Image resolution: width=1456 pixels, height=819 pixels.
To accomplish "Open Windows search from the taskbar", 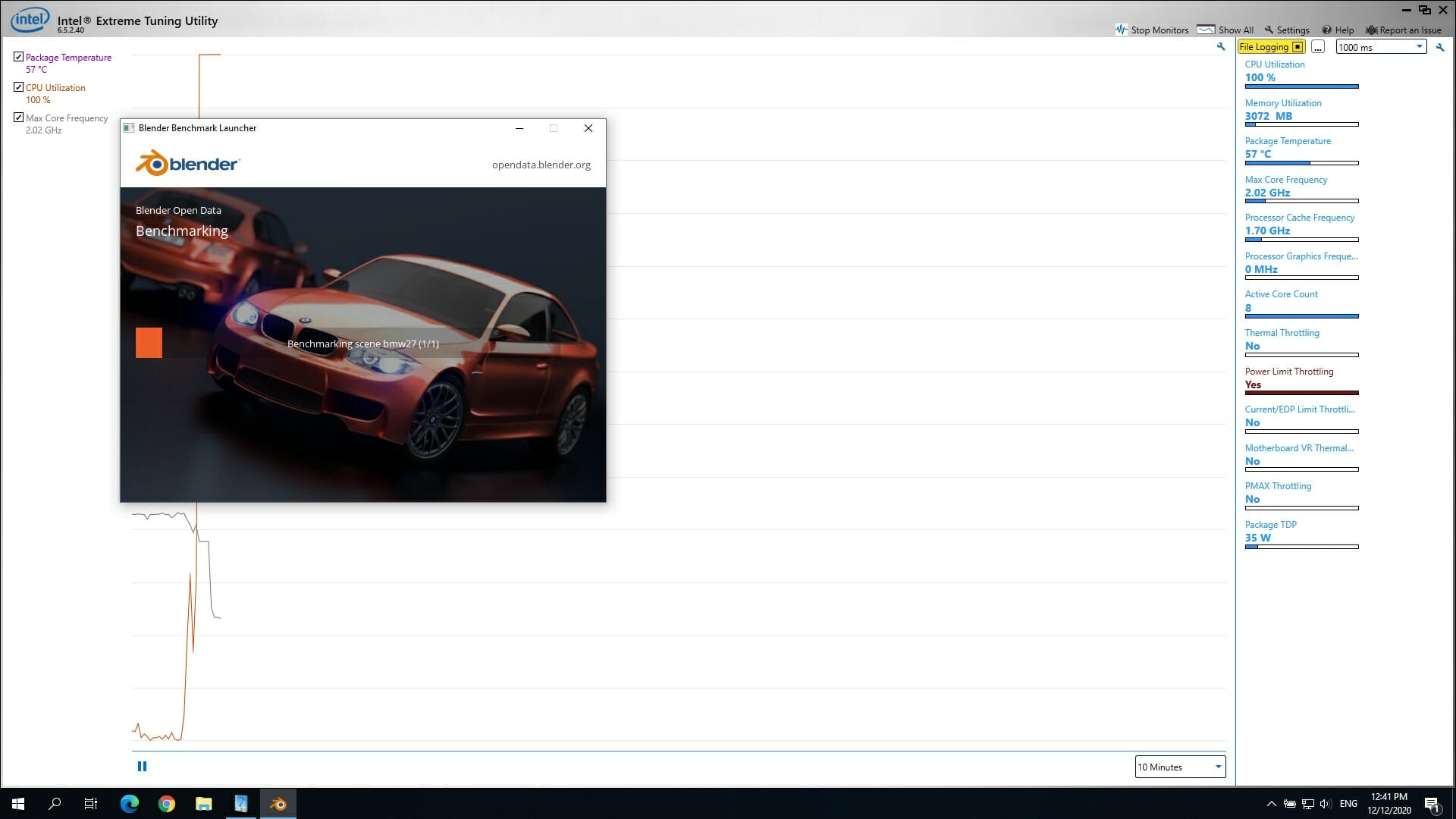I will (x=55, y=804).
